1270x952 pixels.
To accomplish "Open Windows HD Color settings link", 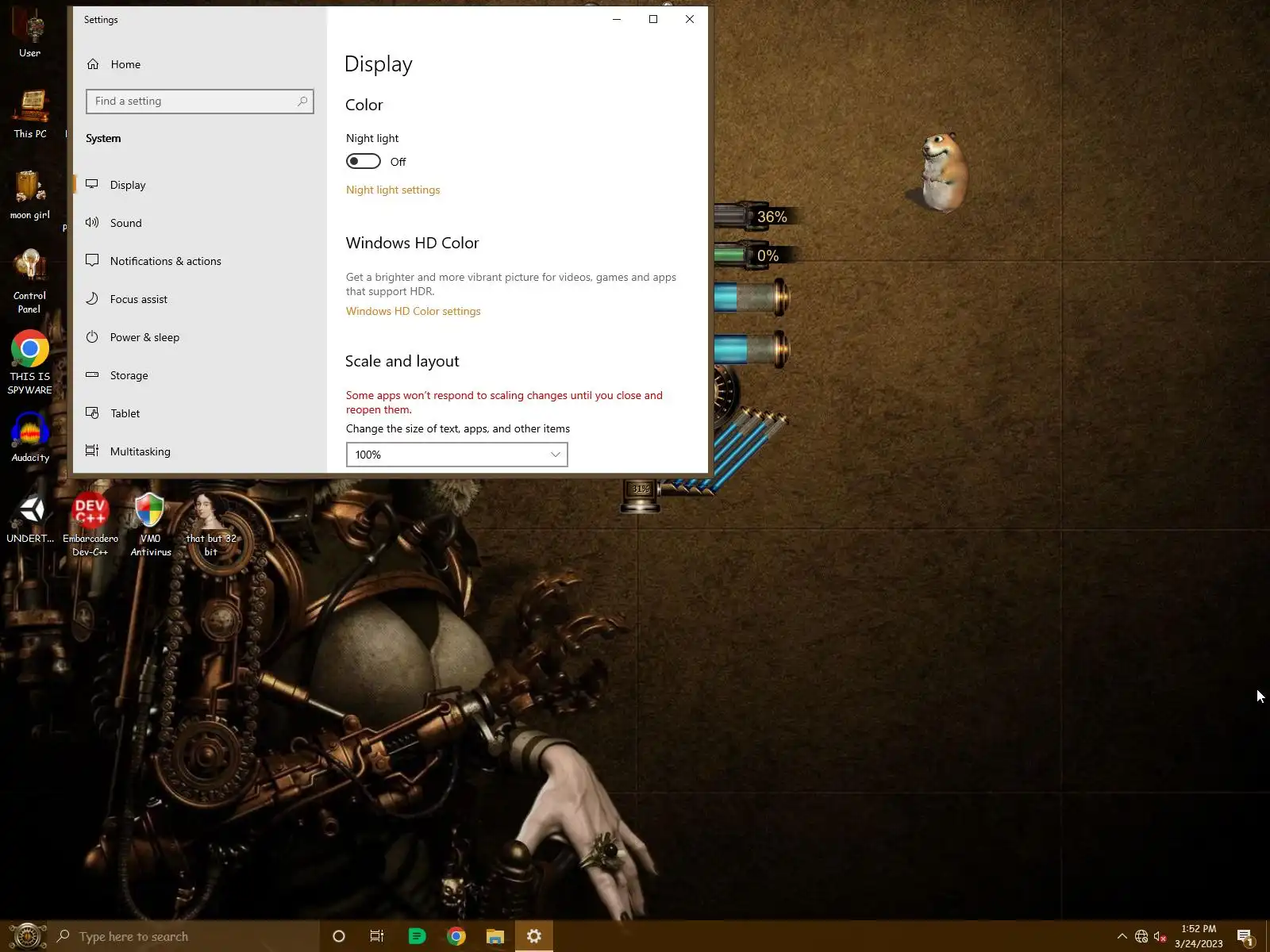I will [x=414, y=312].
